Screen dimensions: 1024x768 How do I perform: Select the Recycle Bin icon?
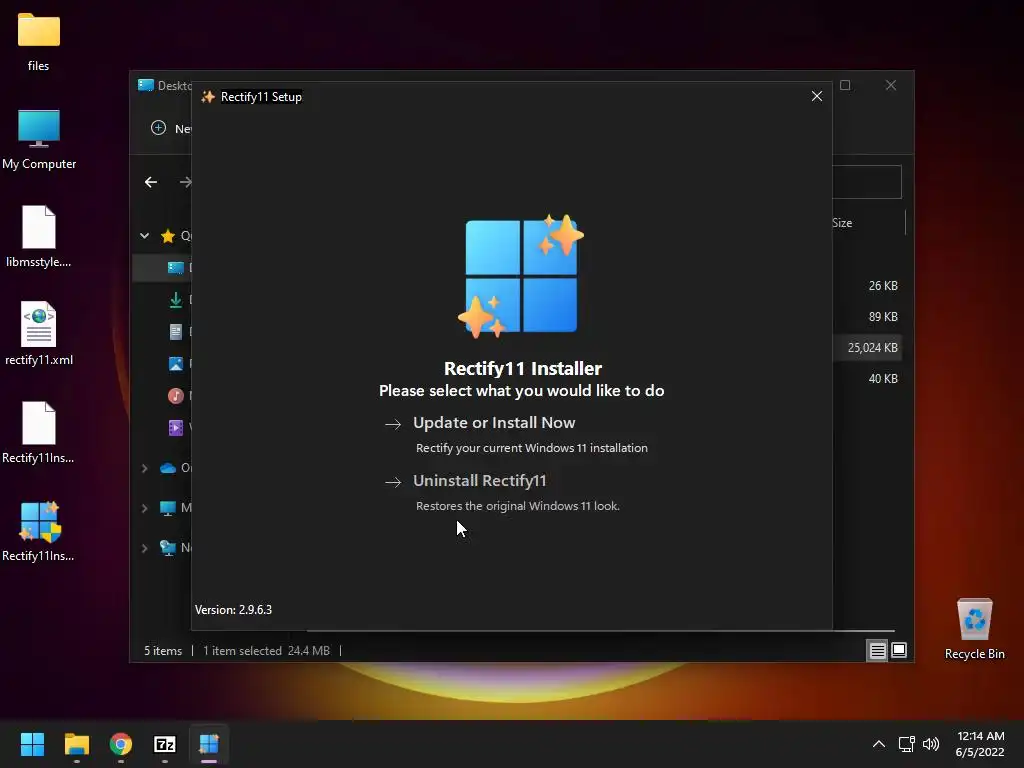974,628
